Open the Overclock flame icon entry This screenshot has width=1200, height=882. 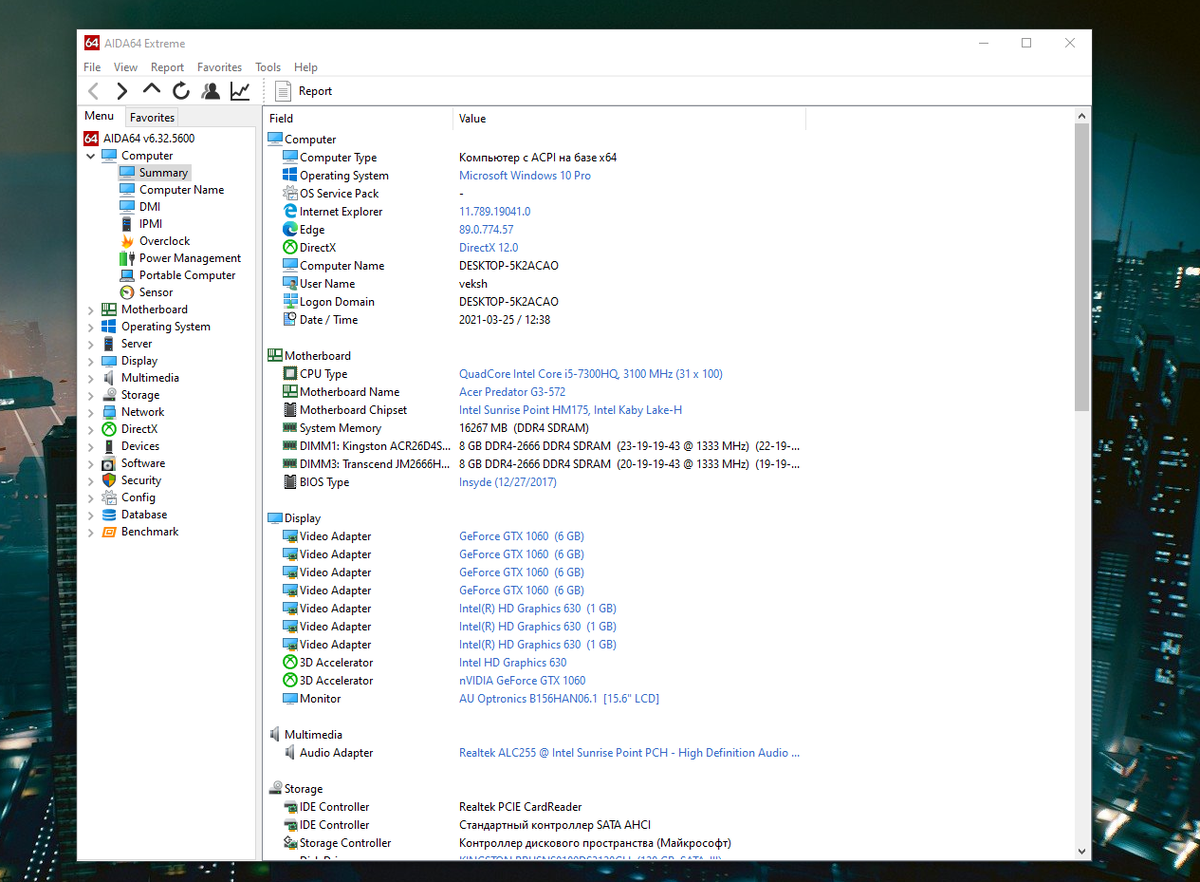(127, 241)
